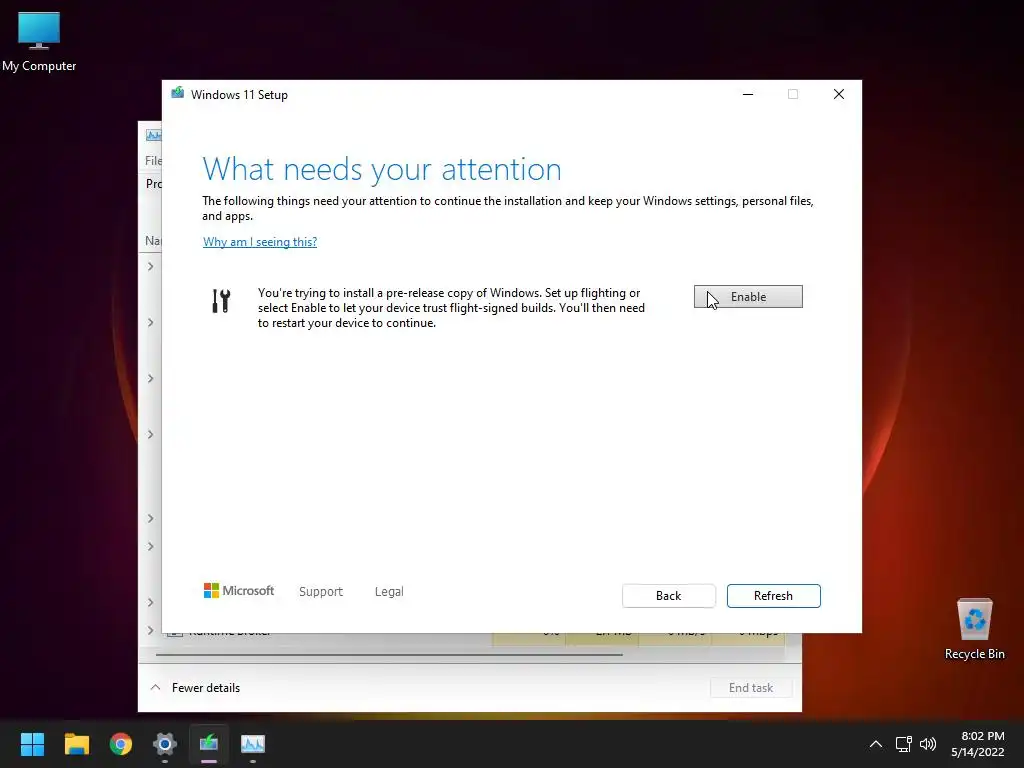Select the 'What needs your attention' heading

(x=382, y=169)
